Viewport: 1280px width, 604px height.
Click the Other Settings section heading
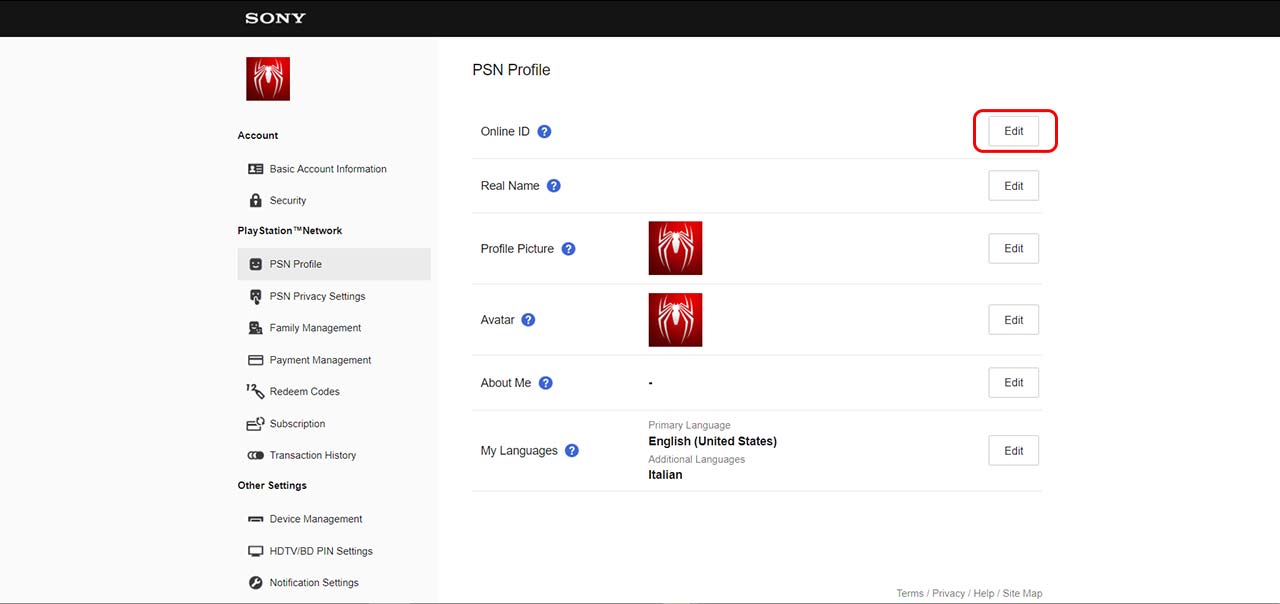272,486
